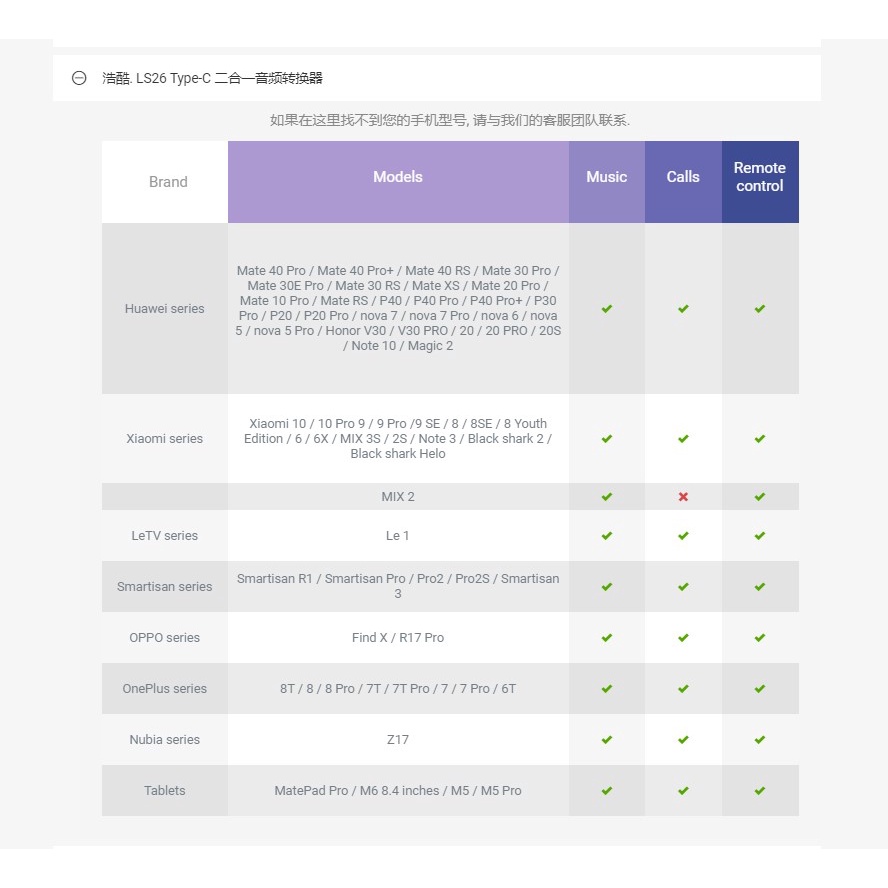The image size is (888, 888).
Task: Click the LeTV series Music checkmark
Action: [607, 536]
